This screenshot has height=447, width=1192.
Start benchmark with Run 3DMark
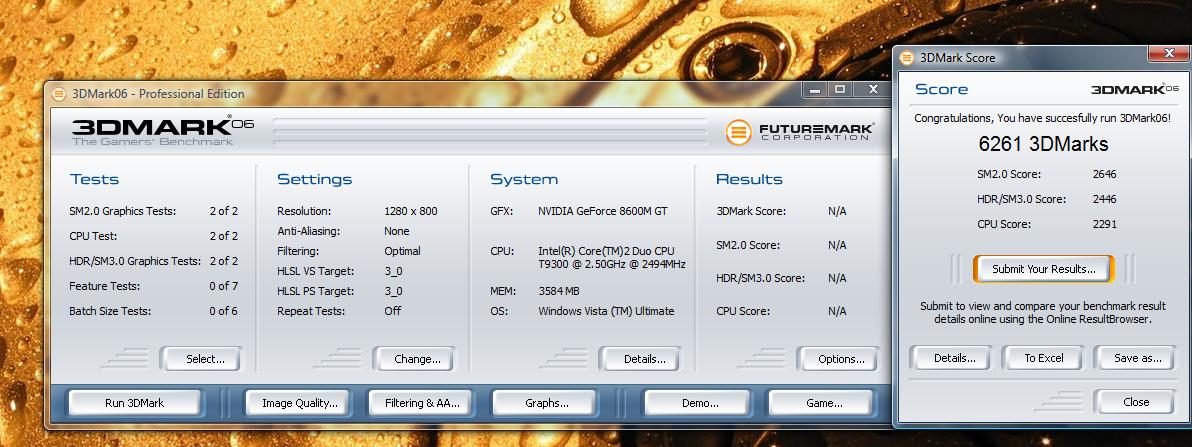[x=135, y=403]
